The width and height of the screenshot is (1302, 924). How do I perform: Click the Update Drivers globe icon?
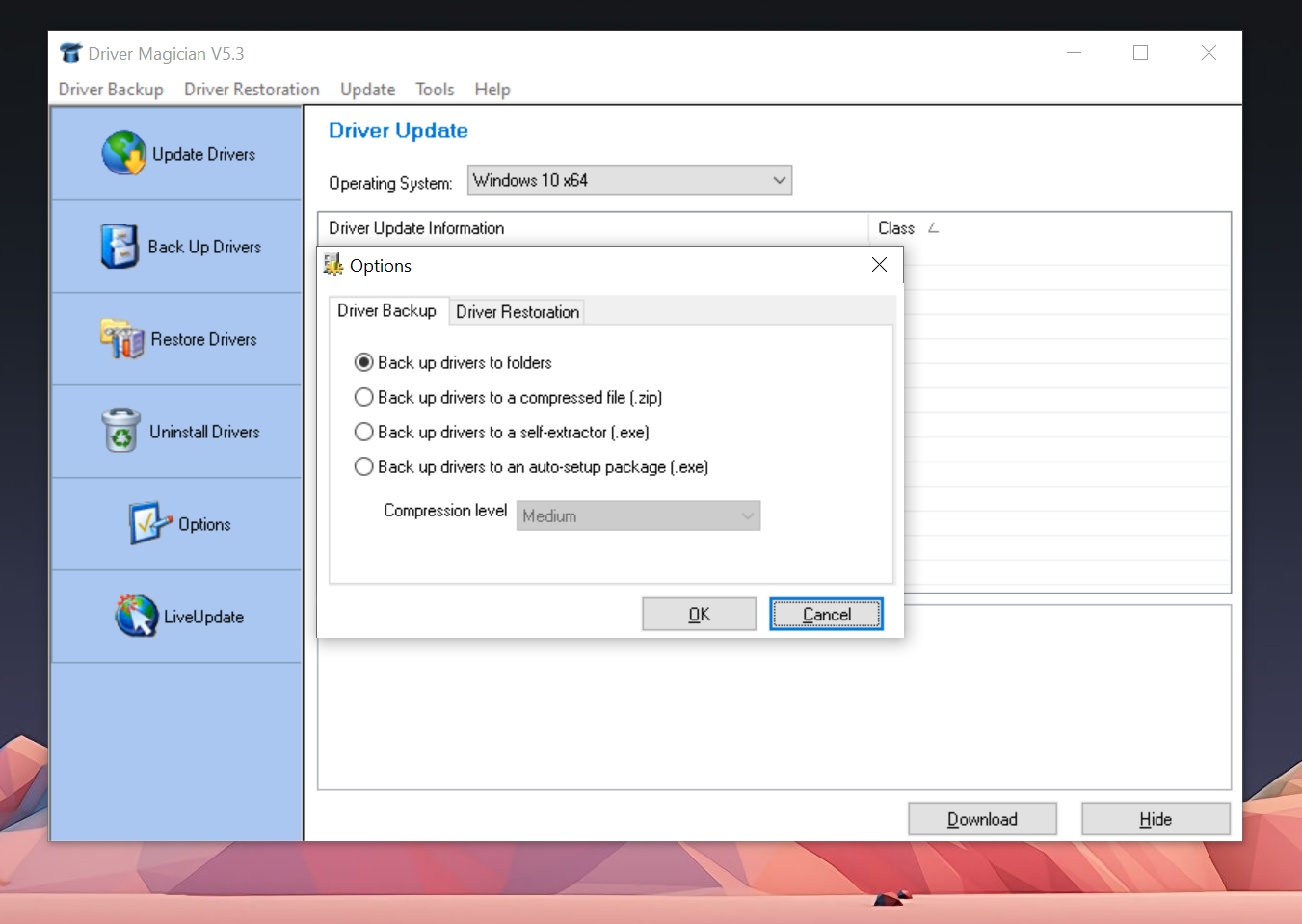coord(124,153)
